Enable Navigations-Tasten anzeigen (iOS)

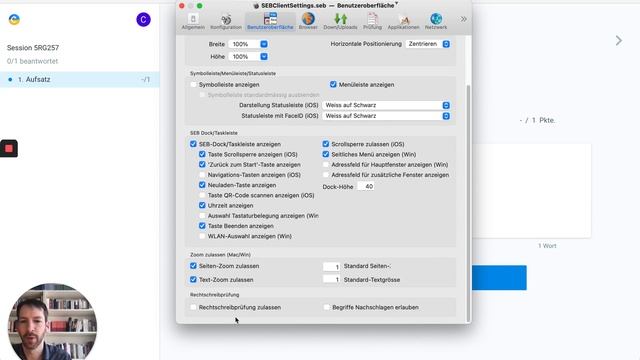[202, 175]
